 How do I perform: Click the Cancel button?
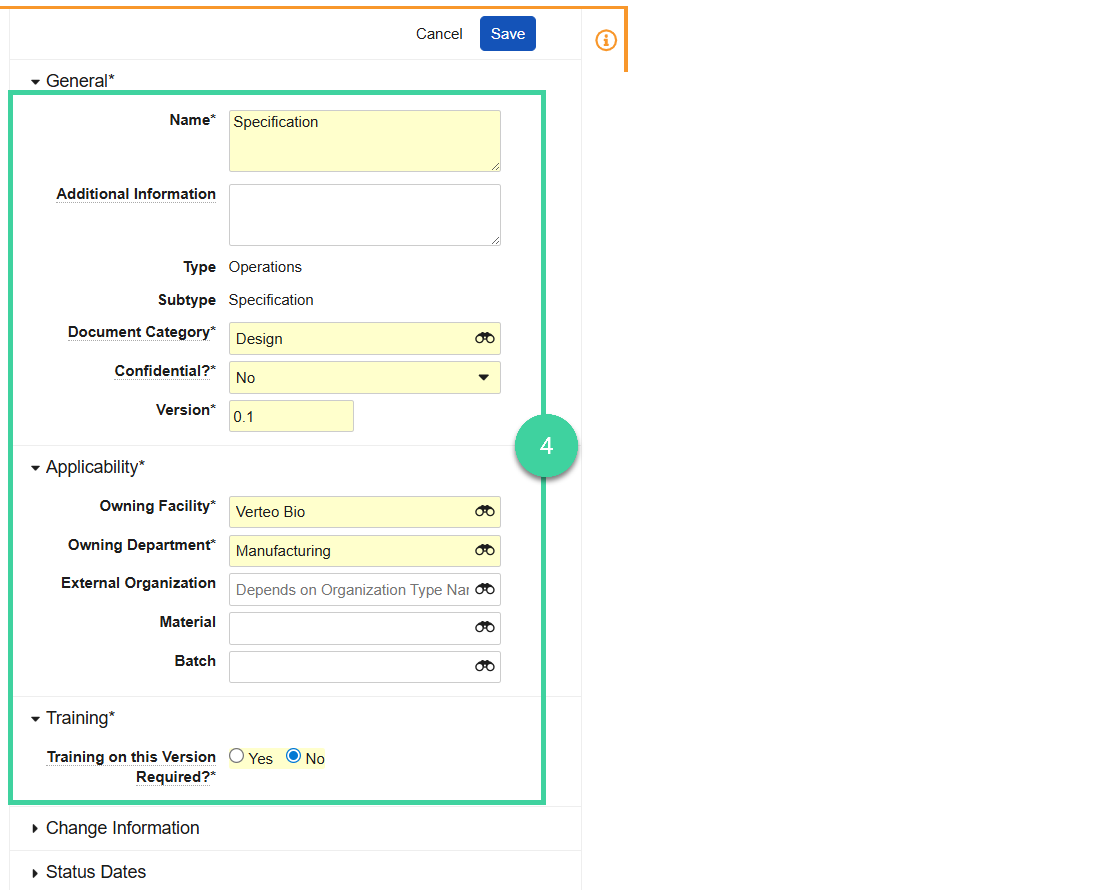coord(439,33)
